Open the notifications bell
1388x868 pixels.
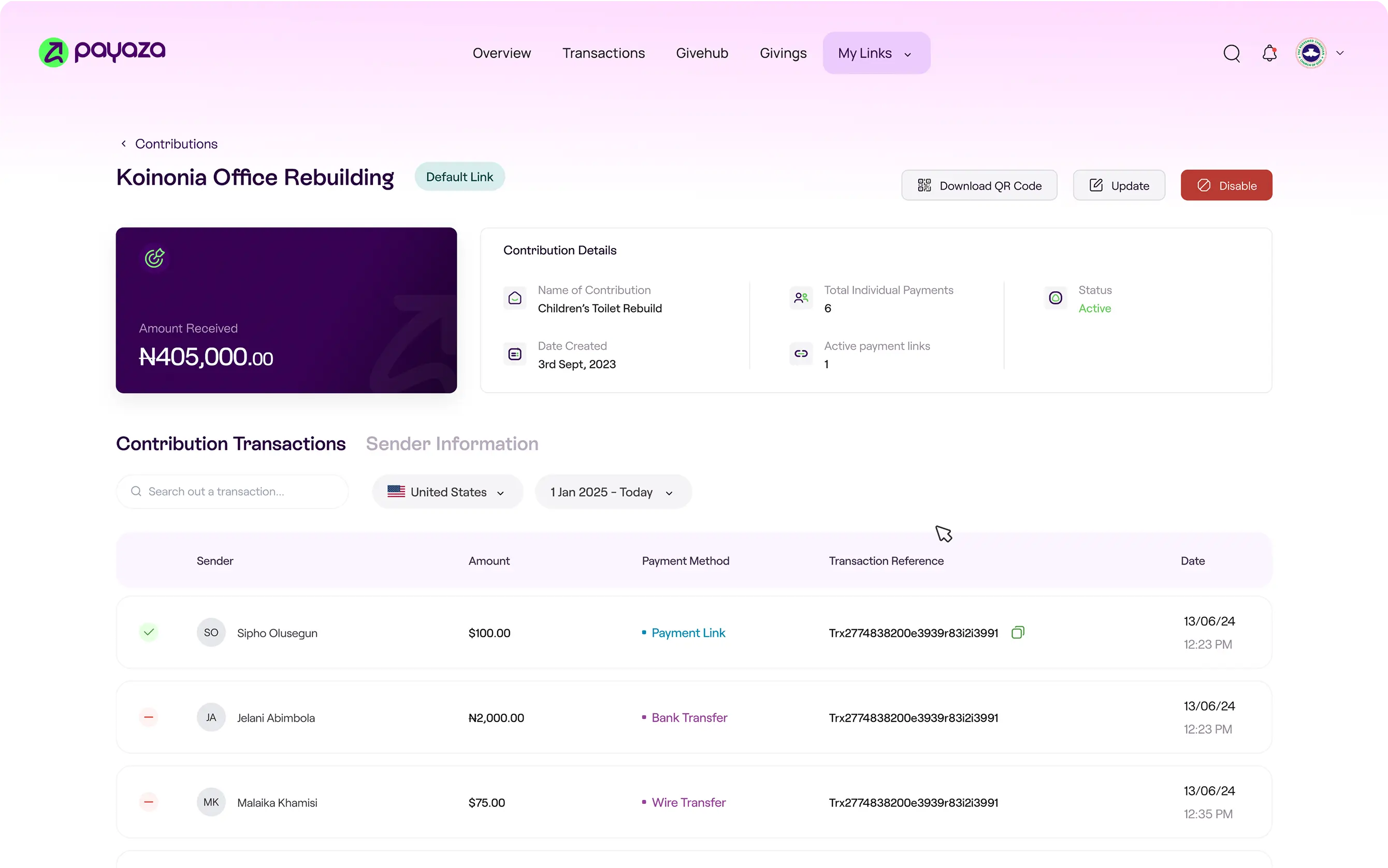click(x=1269, y=53)
